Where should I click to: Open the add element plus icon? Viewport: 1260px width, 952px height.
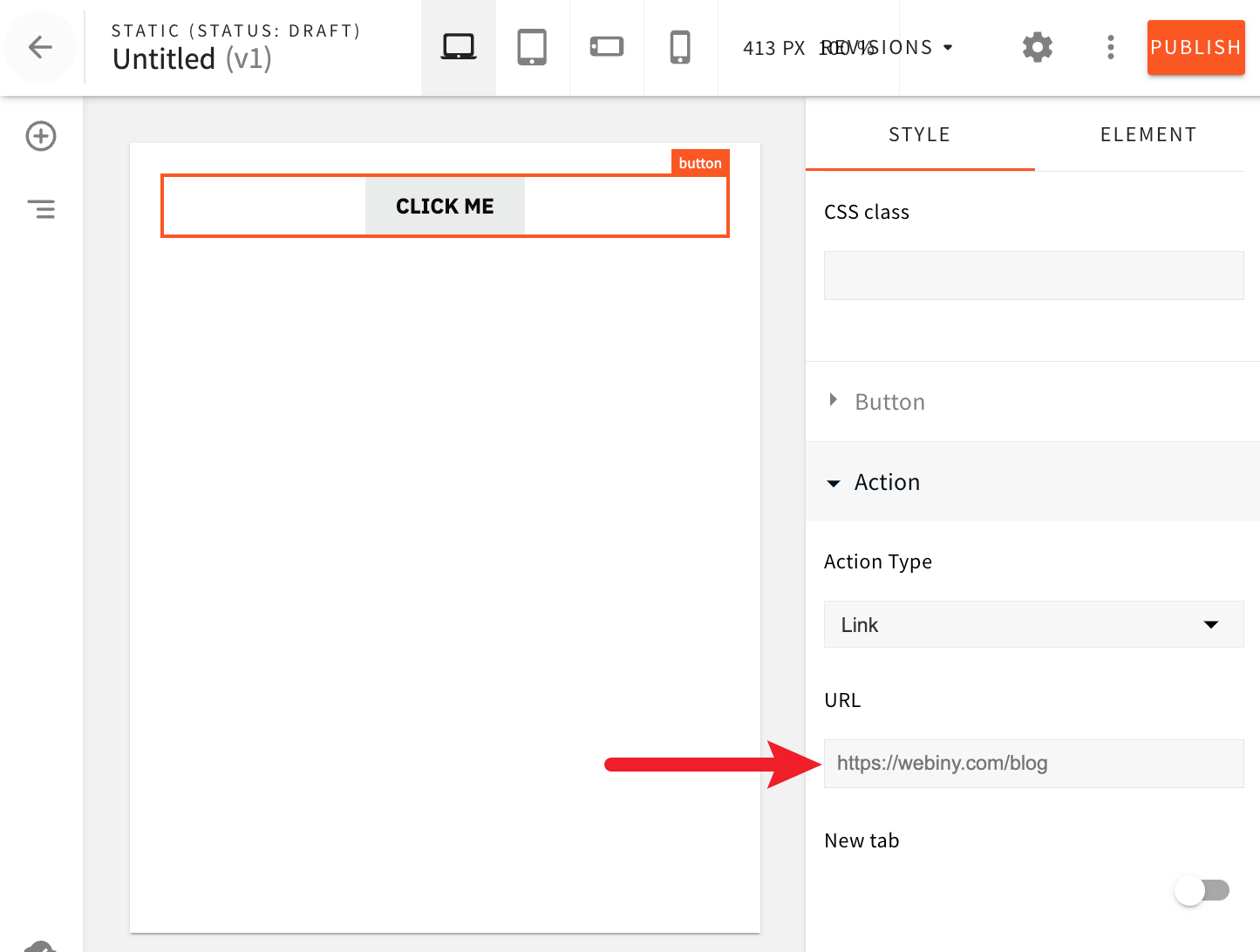coord(40,136)
